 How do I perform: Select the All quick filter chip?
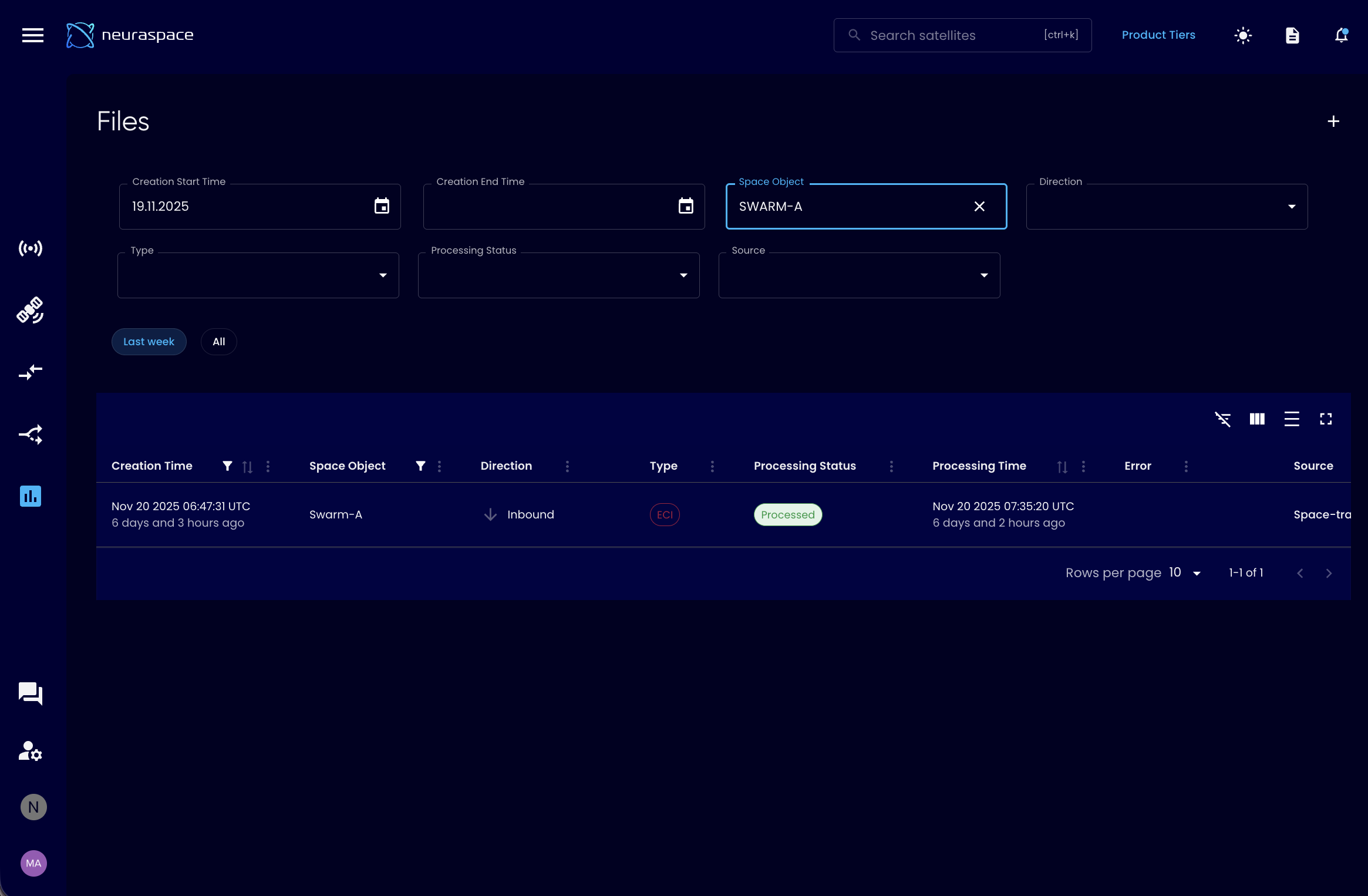click(218, 342)
